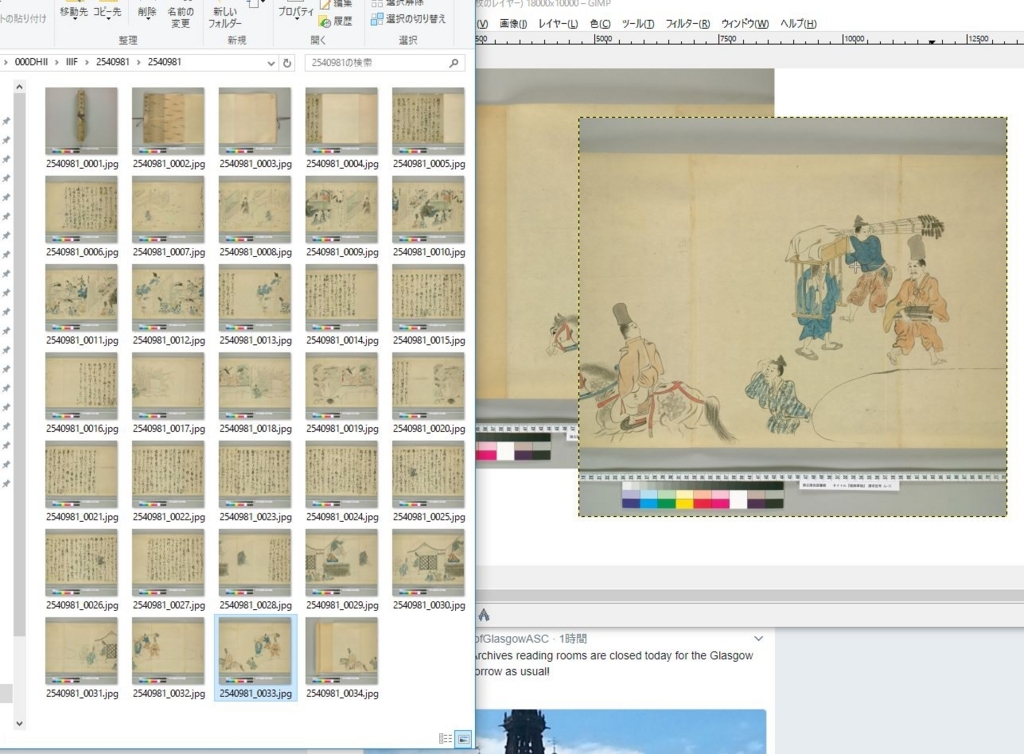Select thumbnail 2540981_0002.jpg
Viewport: 1024px width, 754px height.
click(168, 121)
